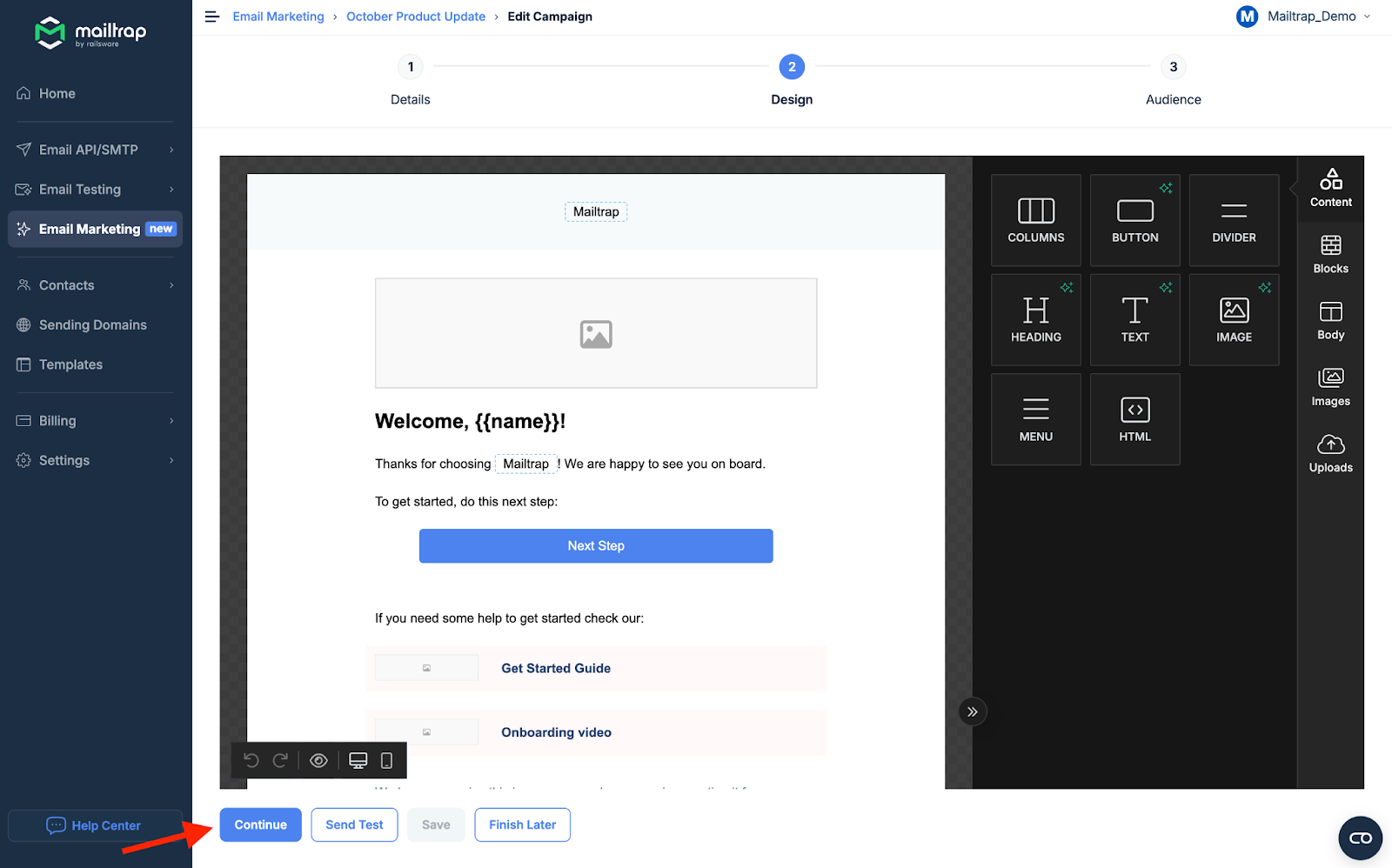Add Button content block
This screenshot has height=868, width=1392.
point(1135,220)
